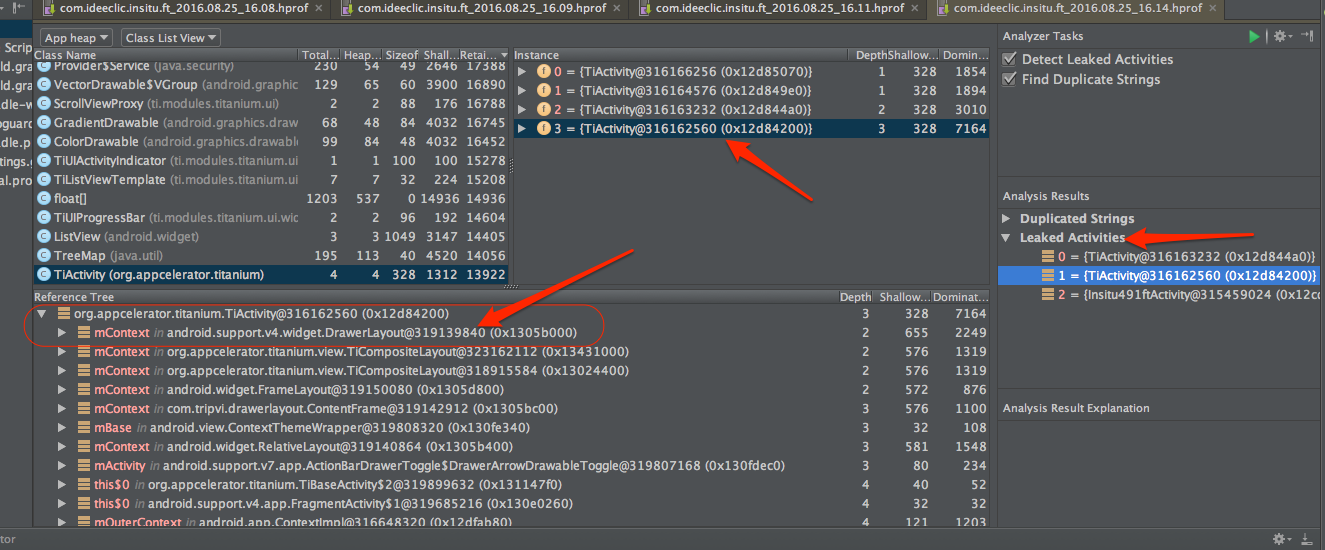Sort instances by Depth column header
Viewport: 1325px width, 550px height.
[x=867, y=55]
